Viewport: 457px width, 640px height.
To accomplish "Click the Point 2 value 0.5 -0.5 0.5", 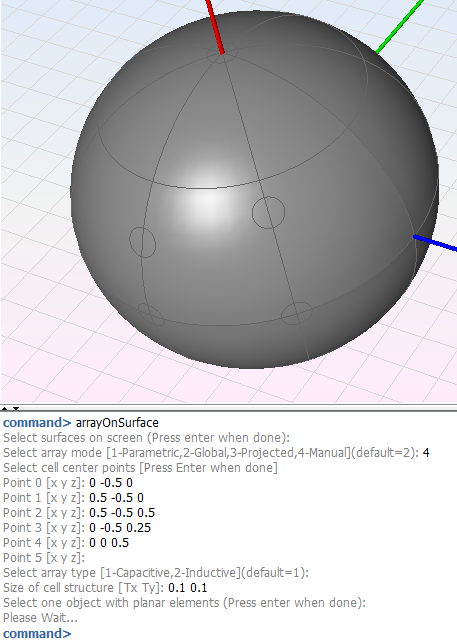I will point(122,513).
